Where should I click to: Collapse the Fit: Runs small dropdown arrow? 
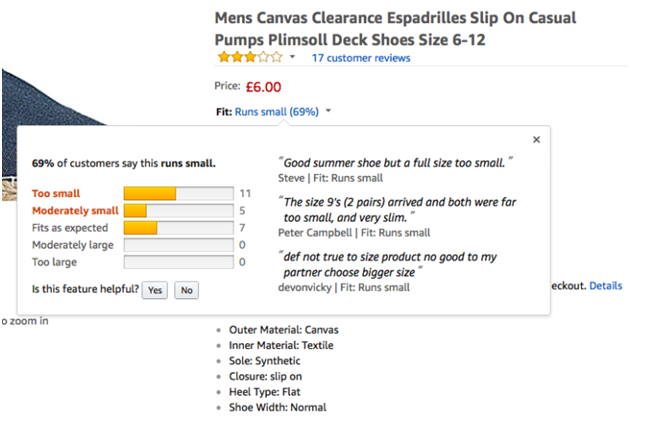point(329,112)
